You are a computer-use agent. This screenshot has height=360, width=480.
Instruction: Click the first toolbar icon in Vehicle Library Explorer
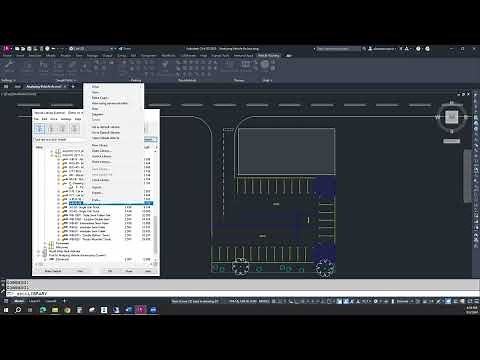click(x=39, y=128)
